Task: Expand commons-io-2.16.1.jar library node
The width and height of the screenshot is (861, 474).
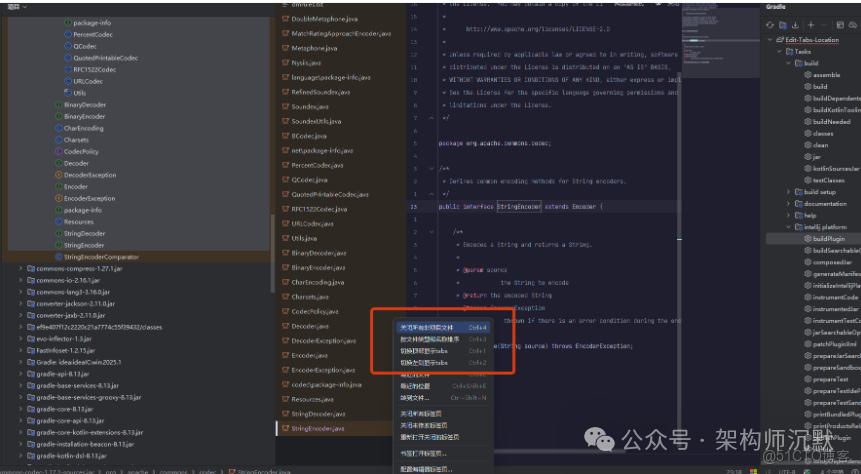Action: (x=21, y=280)
